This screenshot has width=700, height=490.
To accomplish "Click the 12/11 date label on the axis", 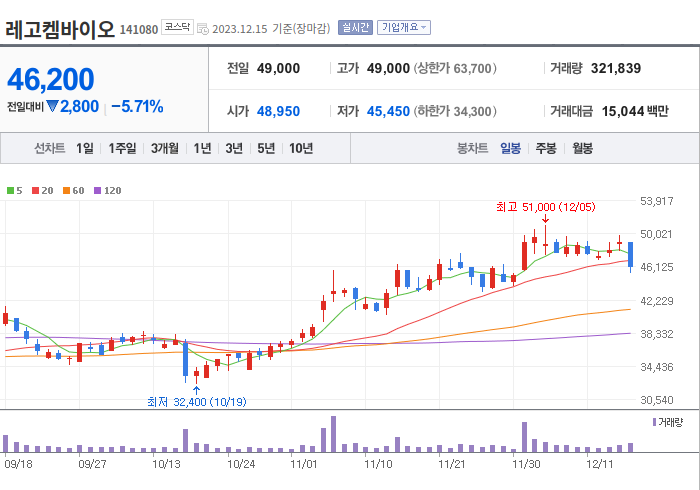I will click(x=600, y=465).
